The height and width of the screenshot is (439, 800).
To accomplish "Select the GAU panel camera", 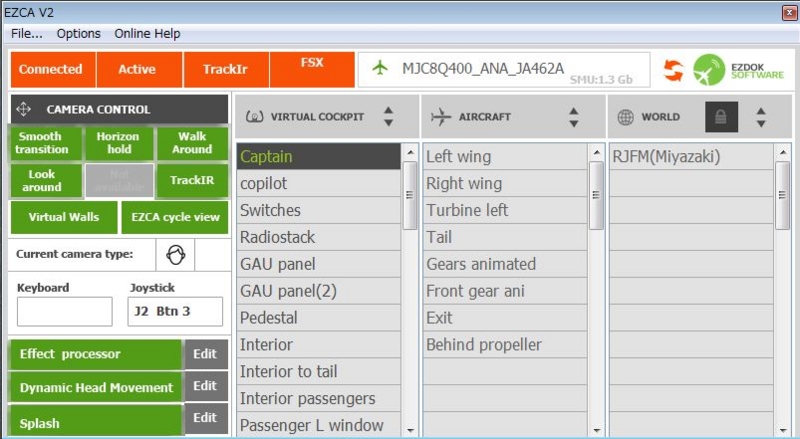I will click(318, 264).
